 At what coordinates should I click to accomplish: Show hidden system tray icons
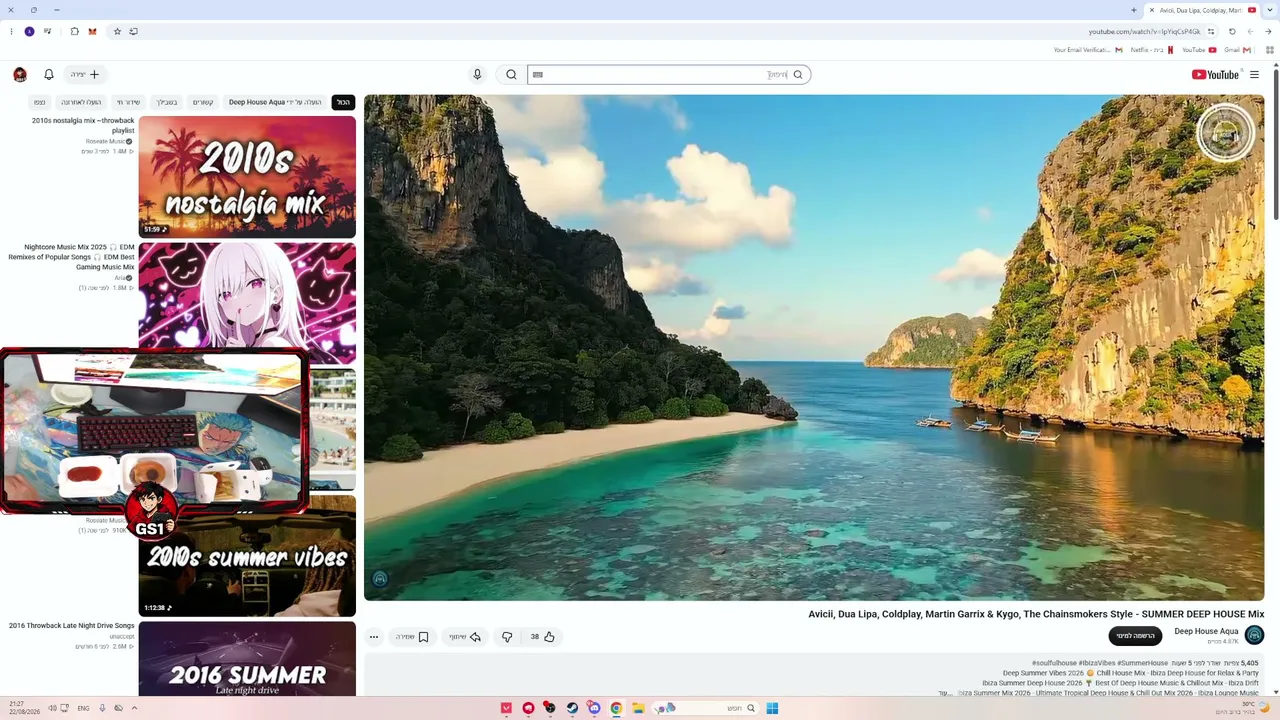134,708
